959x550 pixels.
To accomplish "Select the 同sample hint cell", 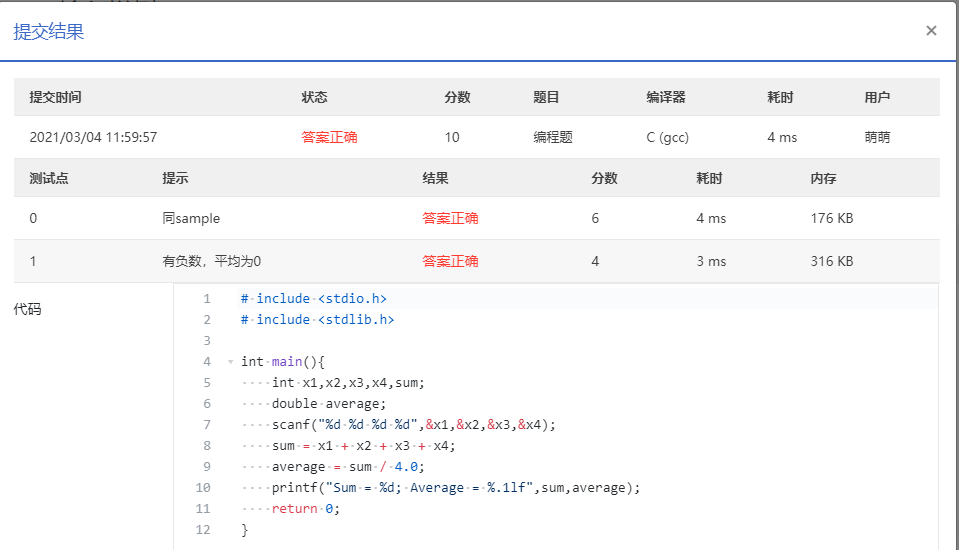I will (191, 218).
